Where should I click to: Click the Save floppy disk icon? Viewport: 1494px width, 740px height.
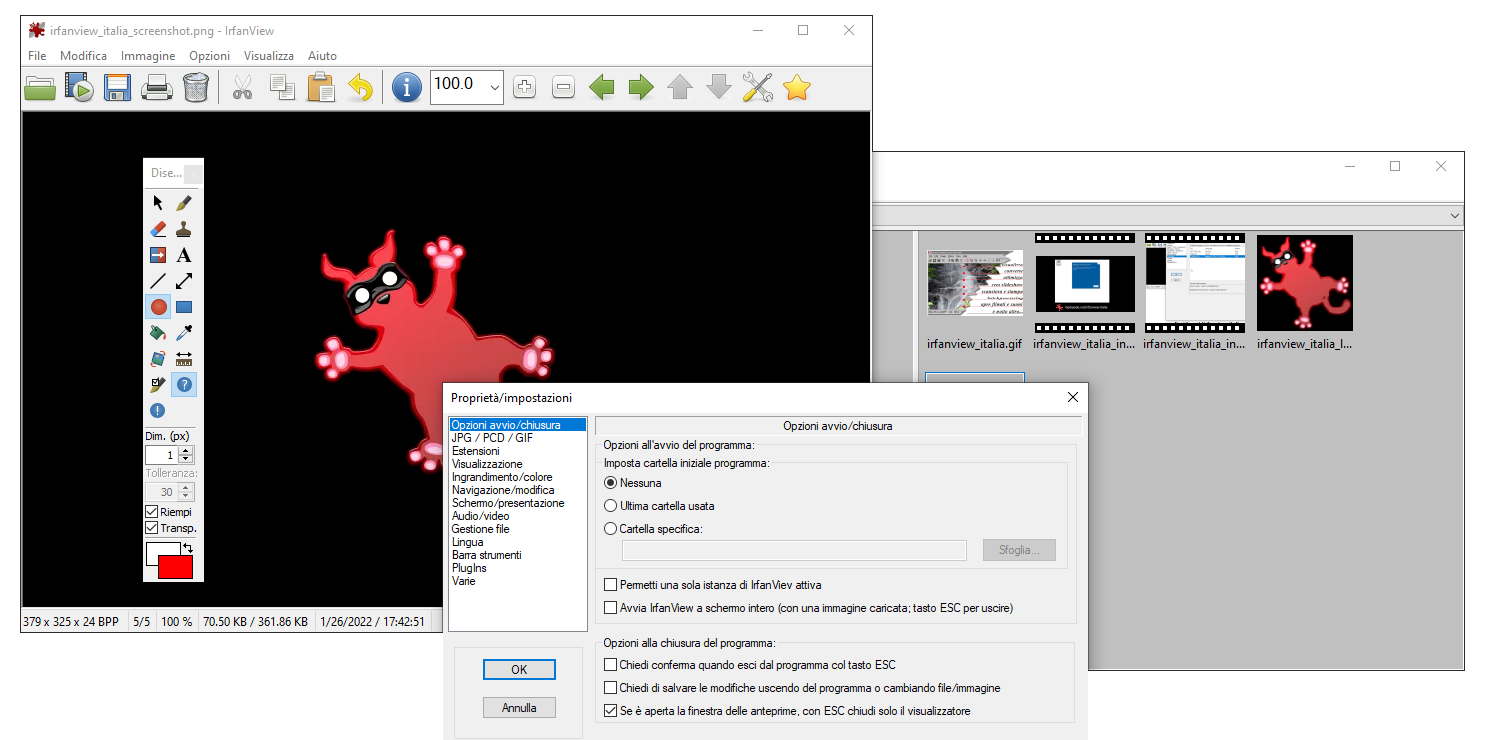[118, 88]
